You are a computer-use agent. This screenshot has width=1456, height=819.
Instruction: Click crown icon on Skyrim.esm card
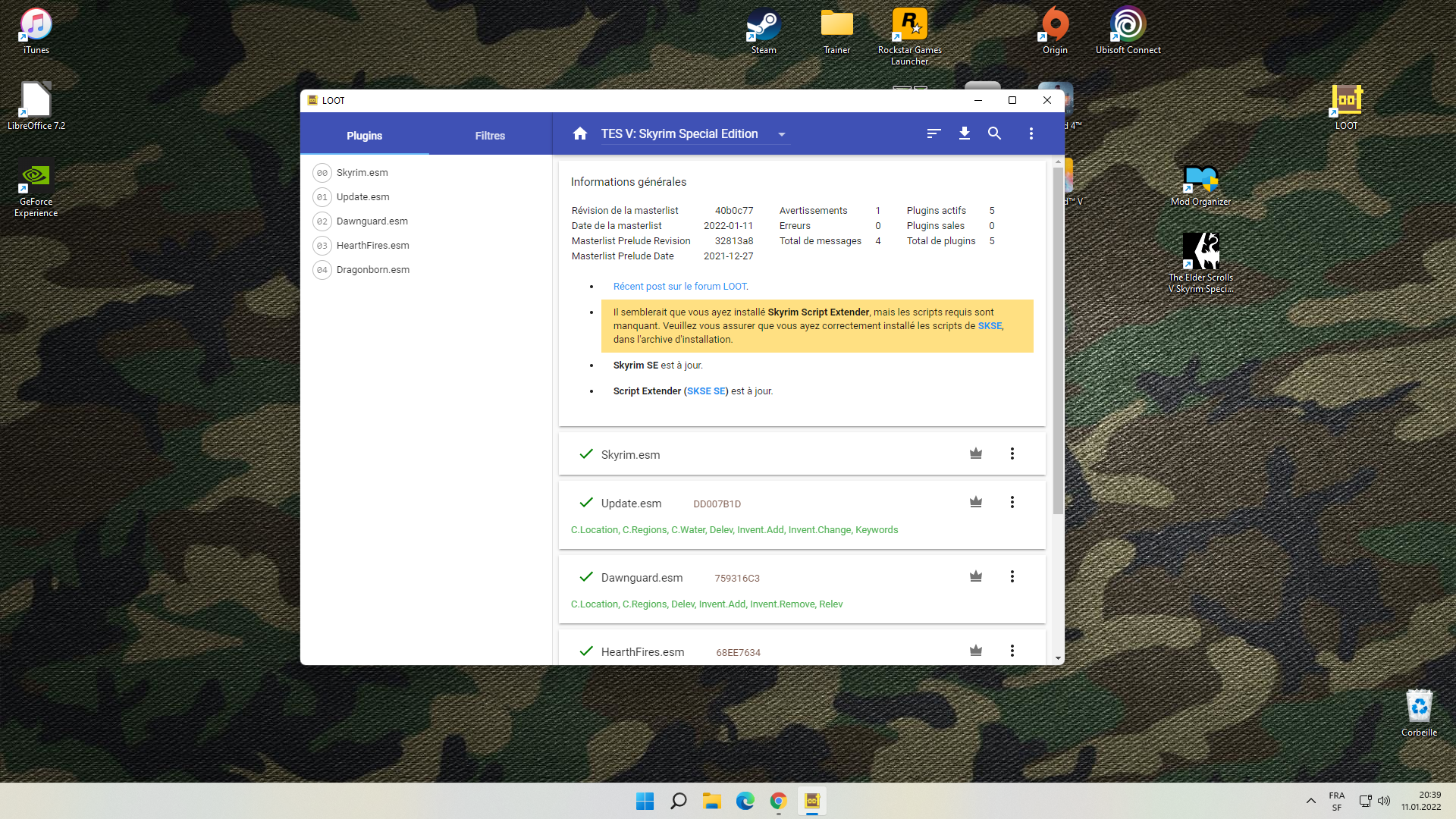tap(976, 453)
